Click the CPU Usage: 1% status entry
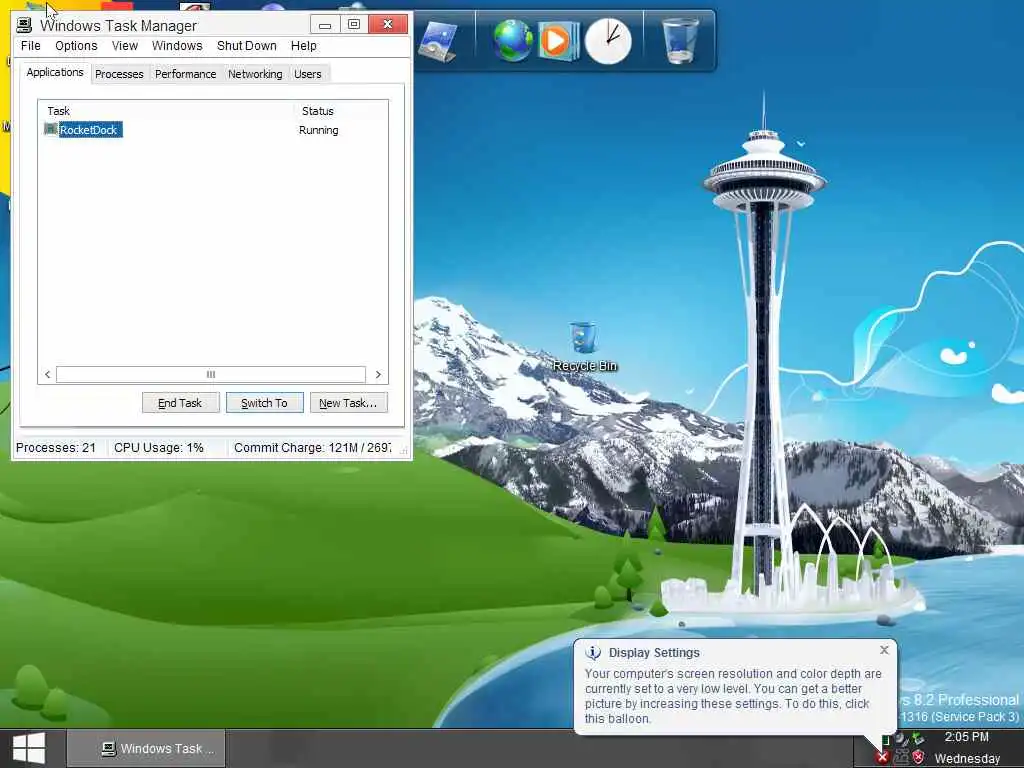The width and height of the screenshot is (1024, 768). (x=159, y=447)
